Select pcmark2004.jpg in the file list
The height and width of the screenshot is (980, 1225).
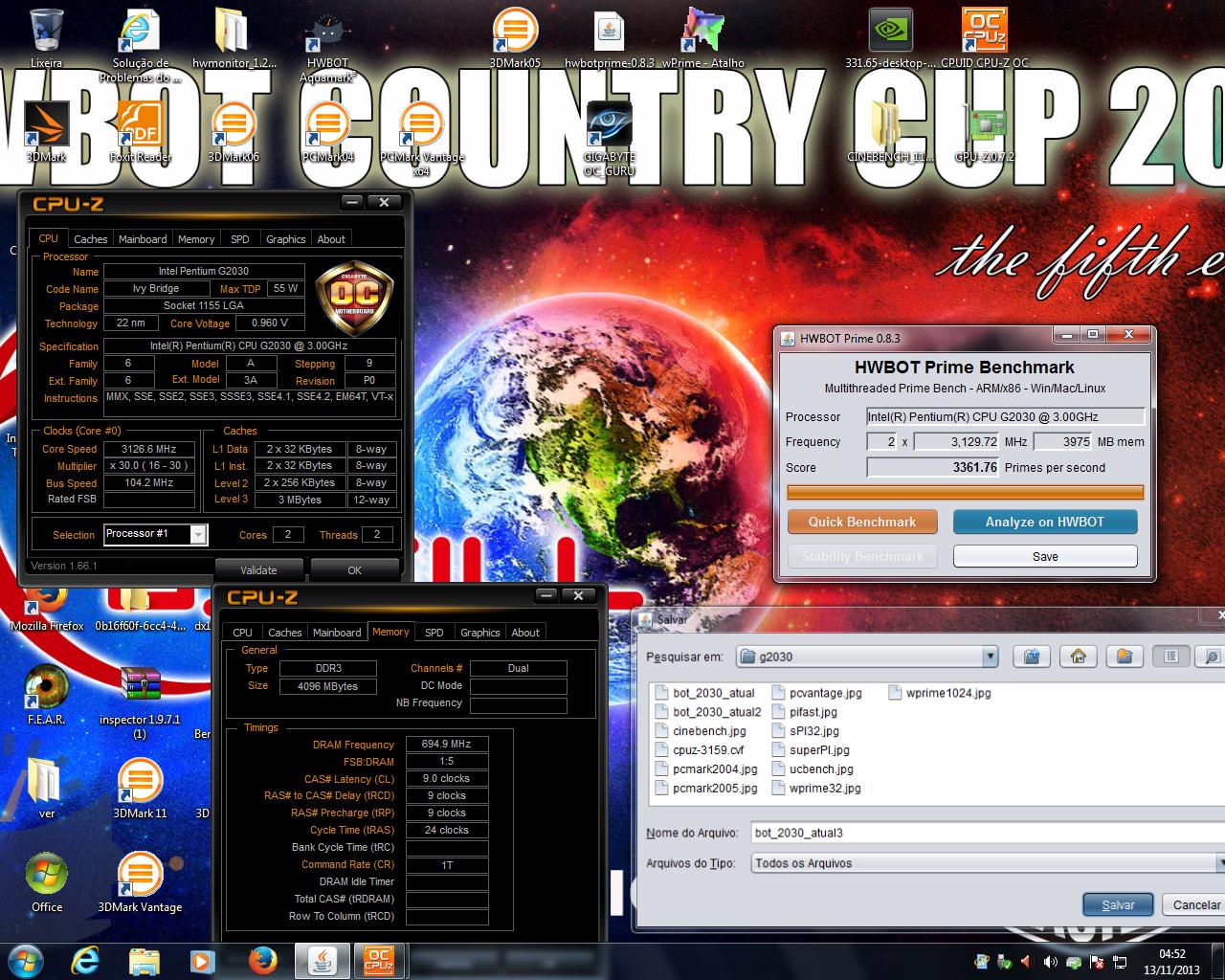706,769
